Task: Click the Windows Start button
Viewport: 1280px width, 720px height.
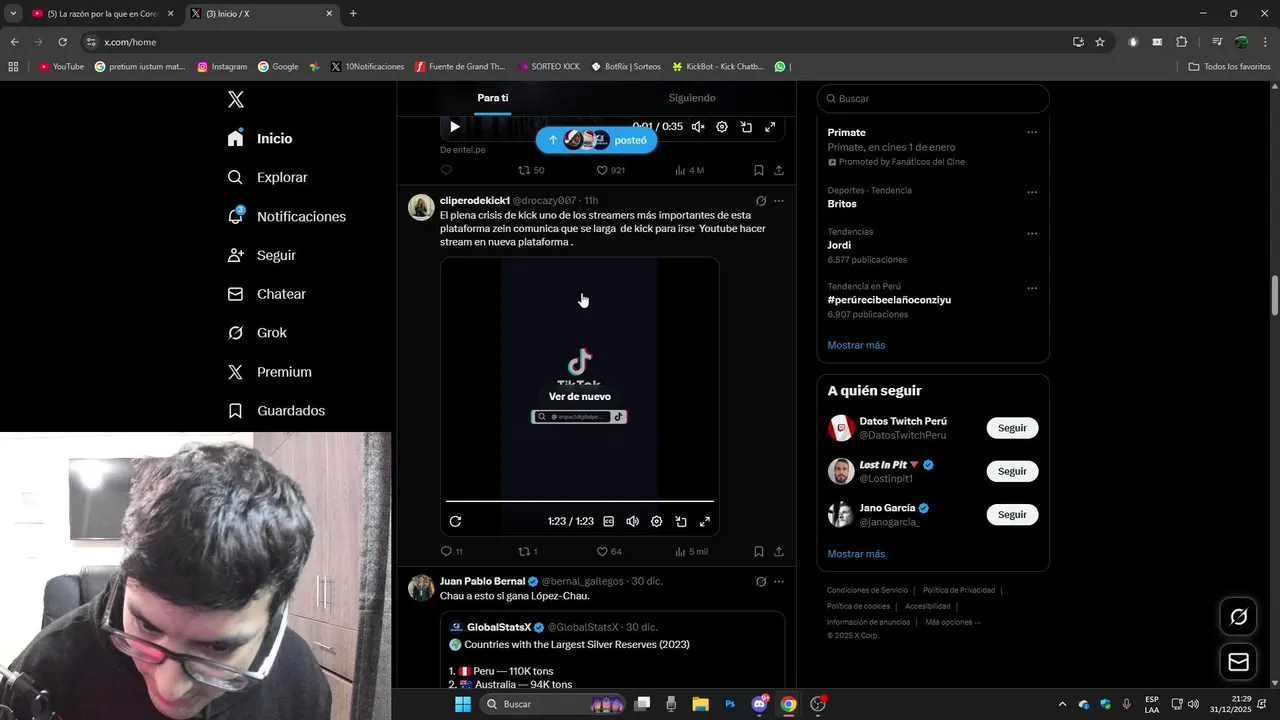Action: (463, 704)
